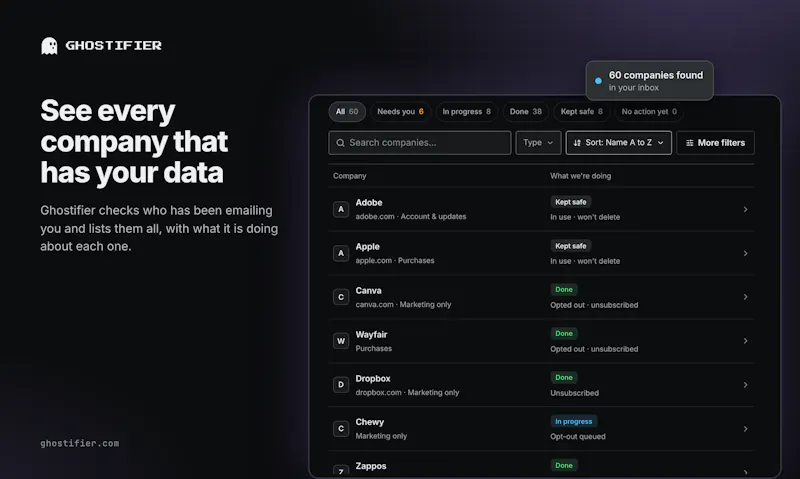Click the Chewy company name
This screenshot has height=479, width=800.
pyautogui.click(x=369, y=422)
